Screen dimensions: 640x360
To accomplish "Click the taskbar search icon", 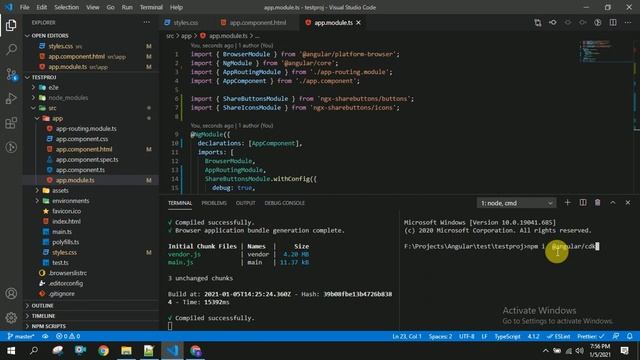I will (x=34, y=351).
